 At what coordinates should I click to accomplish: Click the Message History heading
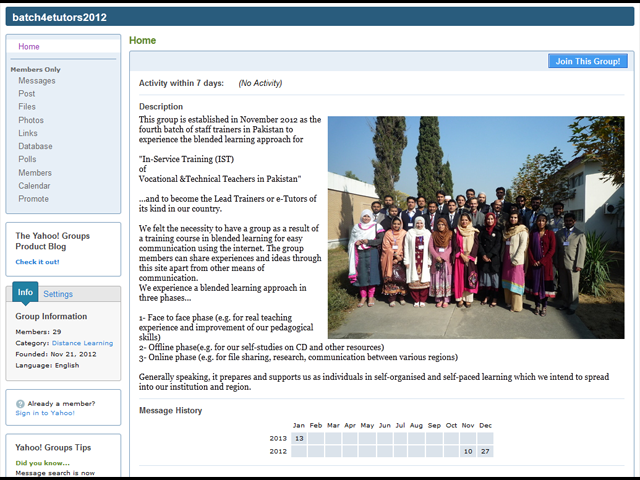(x=171, y=411)
